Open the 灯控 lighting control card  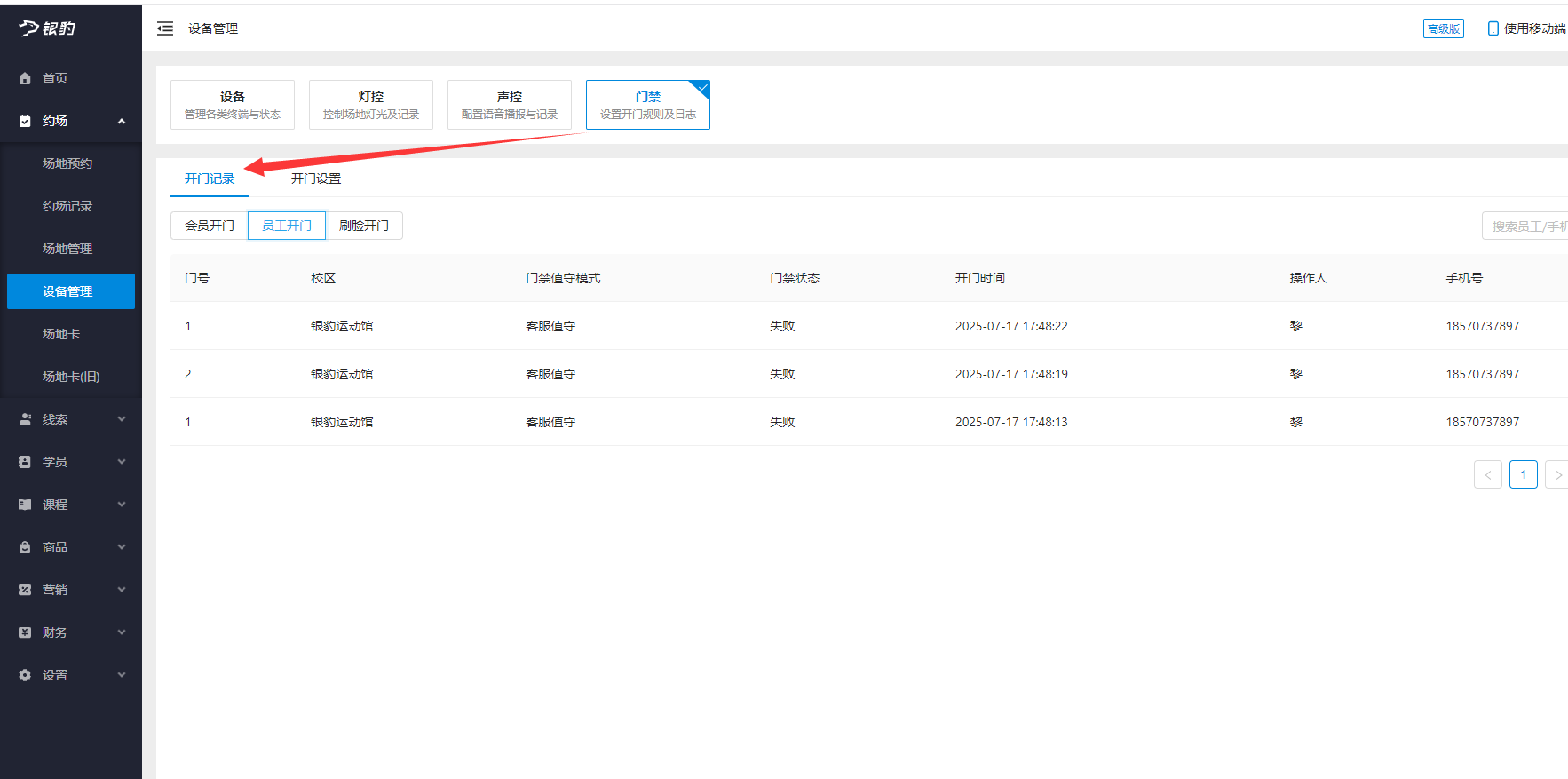pyautogui.click(x=371, y=105)
